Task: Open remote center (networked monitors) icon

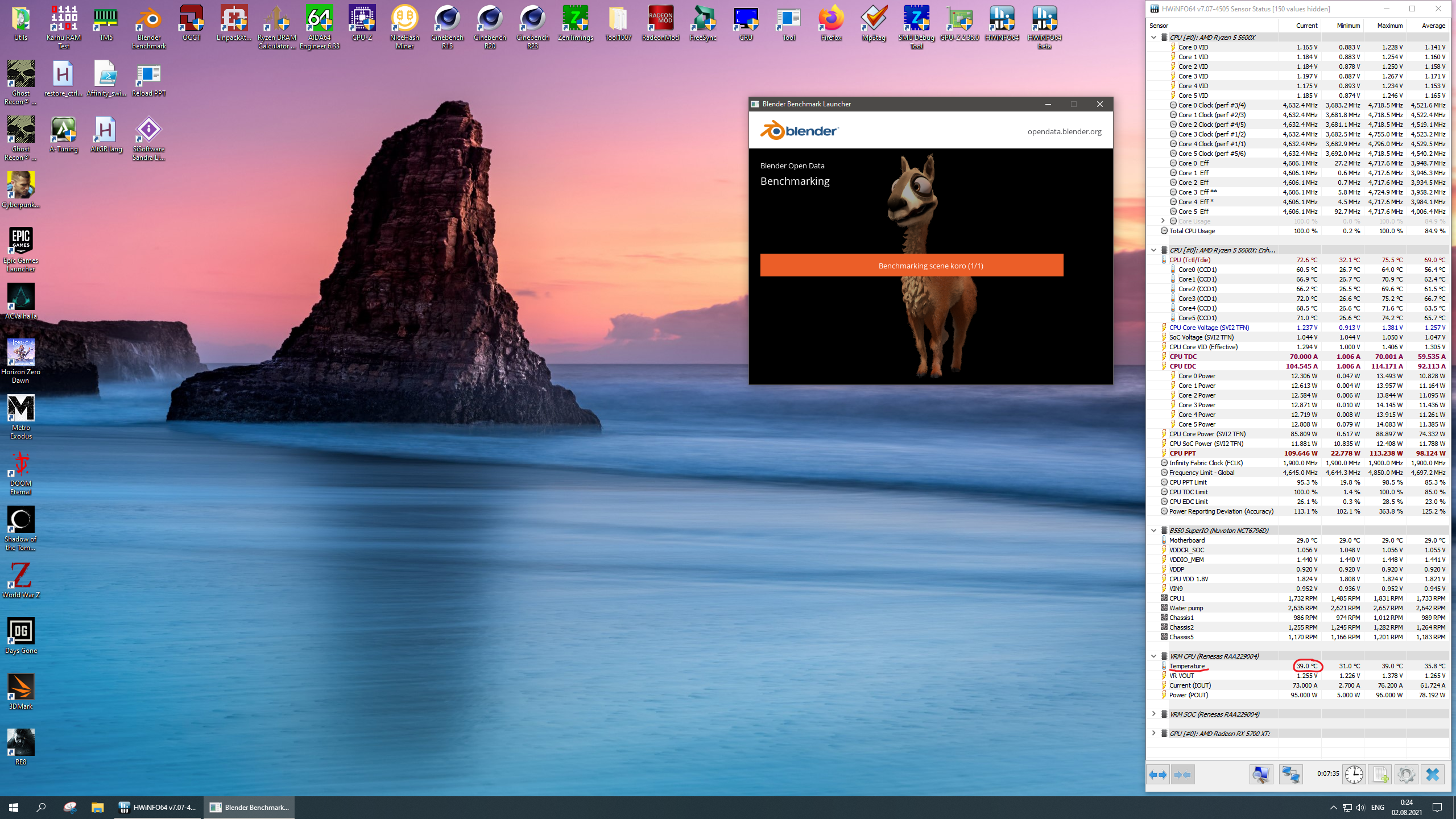Action: click(1290, 775)
